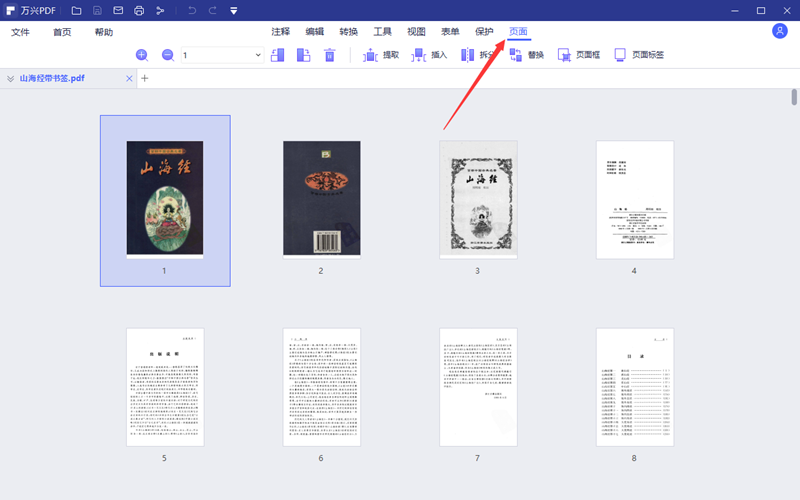
Task: Expand the tab list double-chevron
Action: coord(10,78)
